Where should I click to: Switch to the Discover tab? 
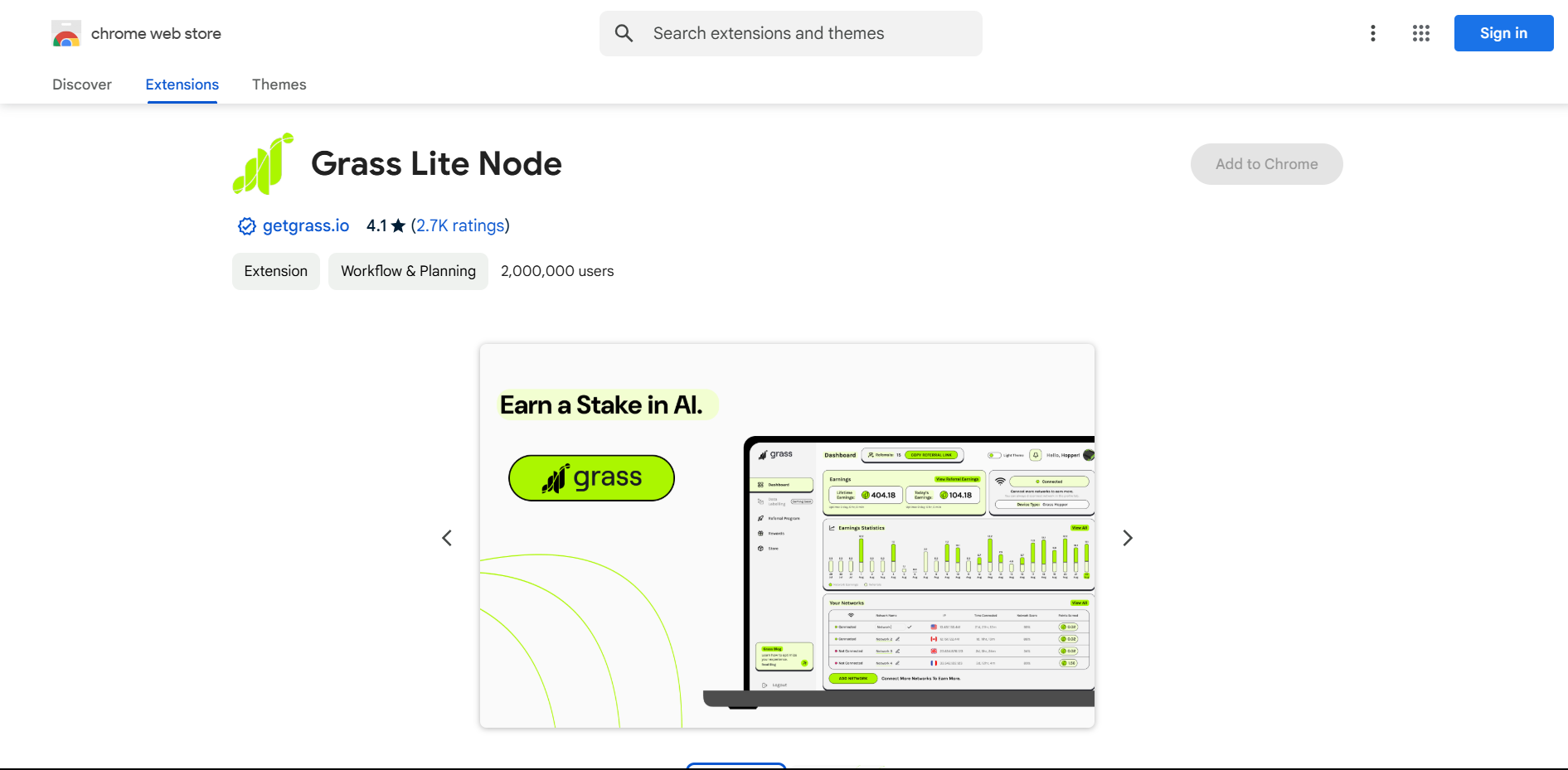click(82, 85)
